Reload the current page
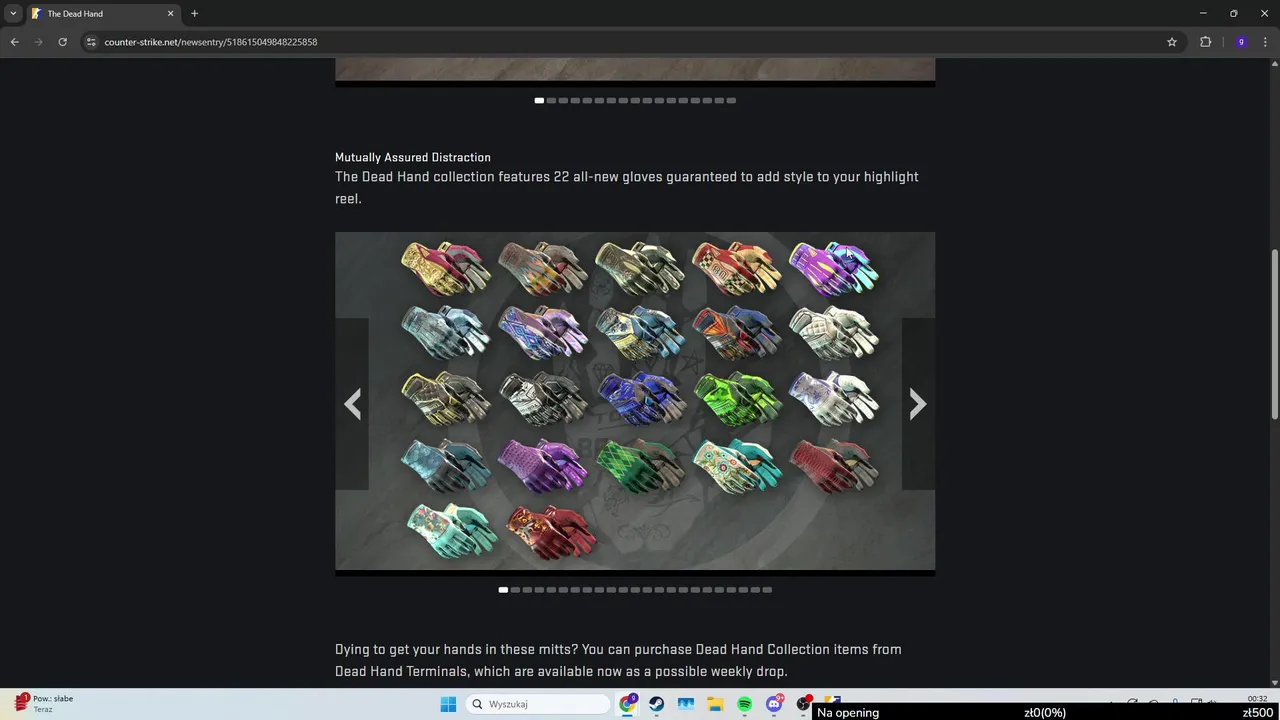 click(62, 42)
